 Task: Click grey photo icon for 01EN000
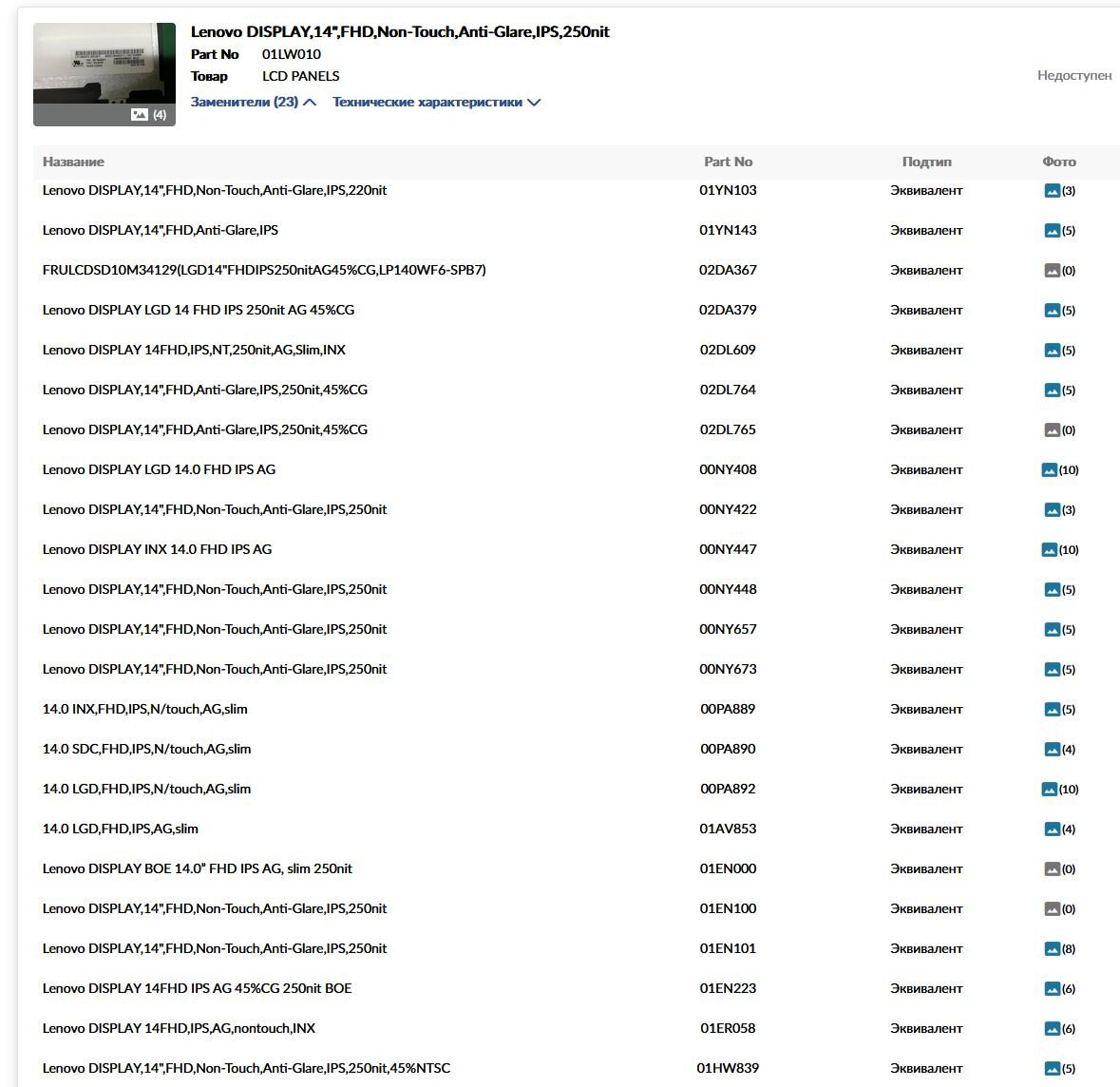pos(1052,869)
